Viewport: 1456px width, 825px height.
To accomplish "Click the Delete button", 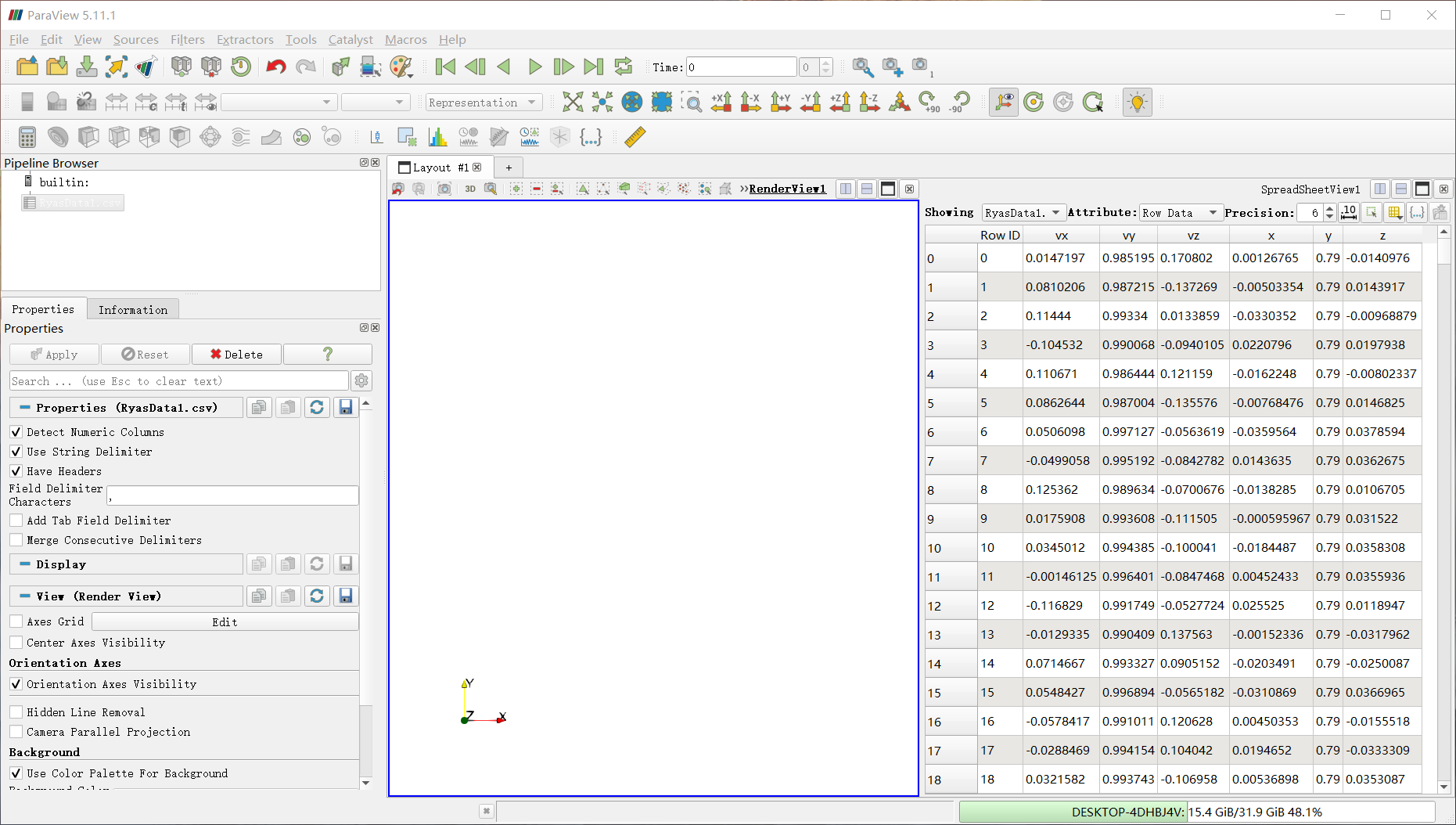I will (236, 355).
